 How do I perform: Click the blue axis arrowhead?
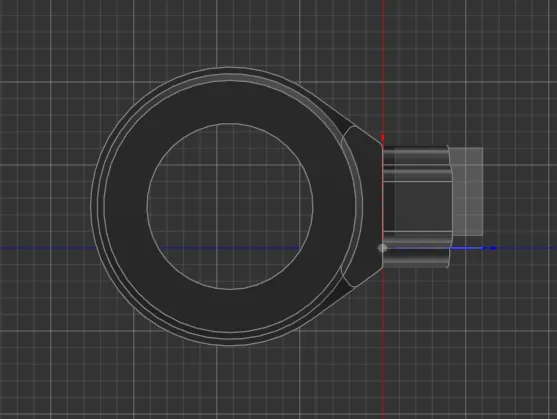tap(493, 248)
